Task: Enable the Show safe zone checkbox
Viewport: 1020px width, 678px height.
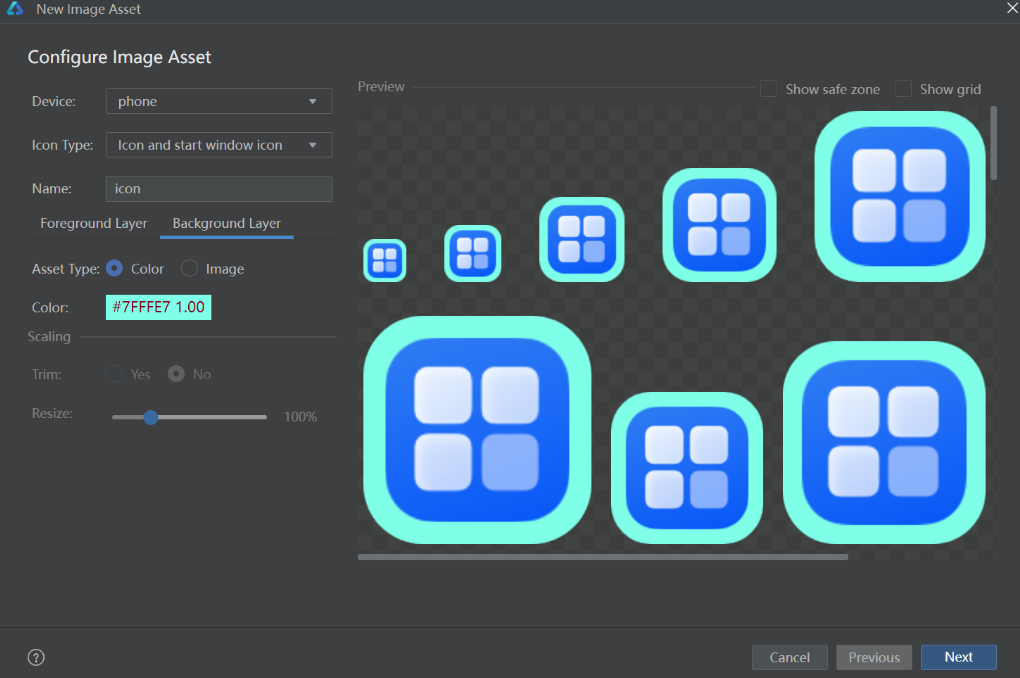Action: 769,89
